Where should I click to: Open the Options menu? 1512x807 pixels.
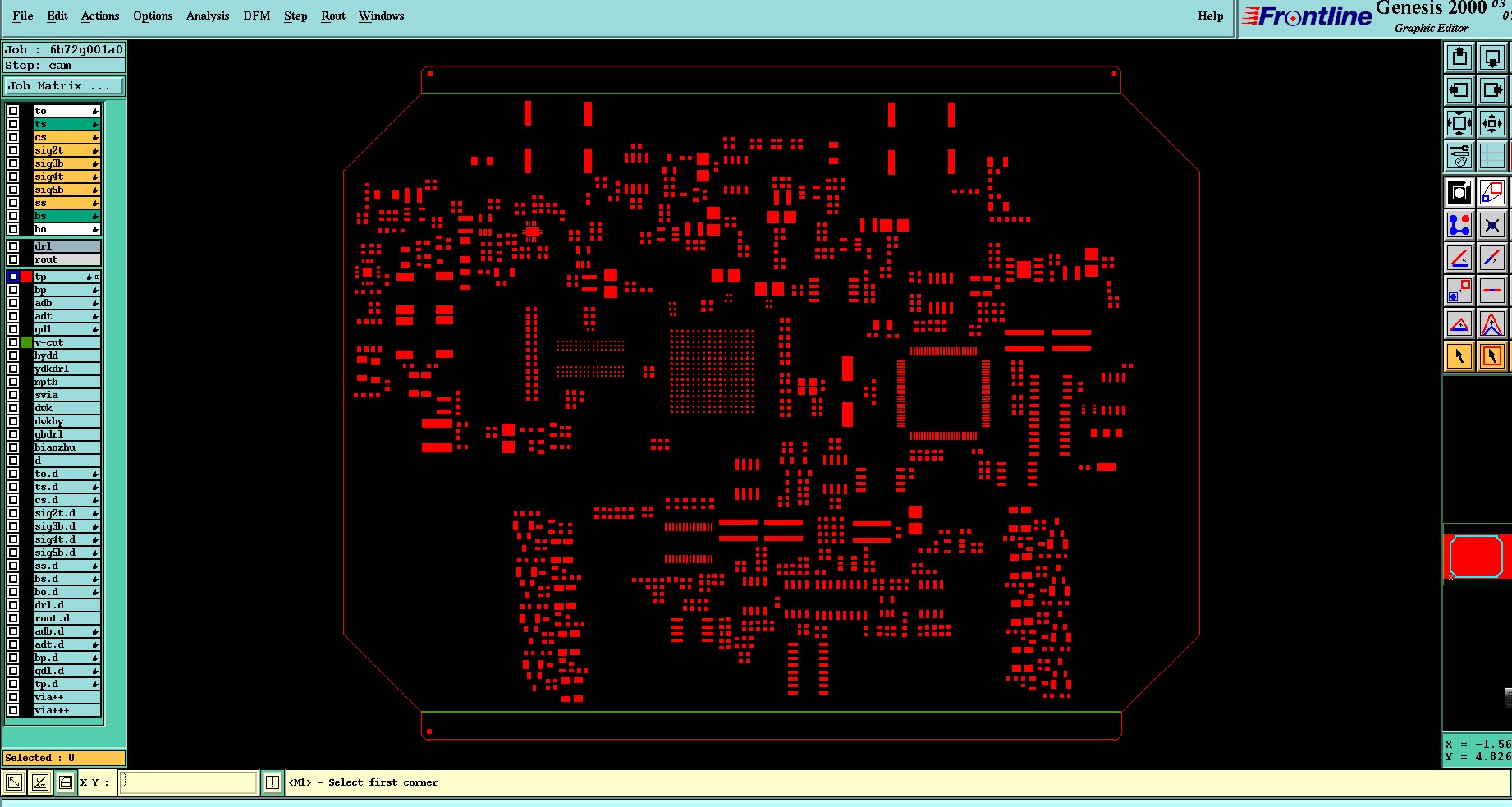pyautogui.click(x=153, y=16)
